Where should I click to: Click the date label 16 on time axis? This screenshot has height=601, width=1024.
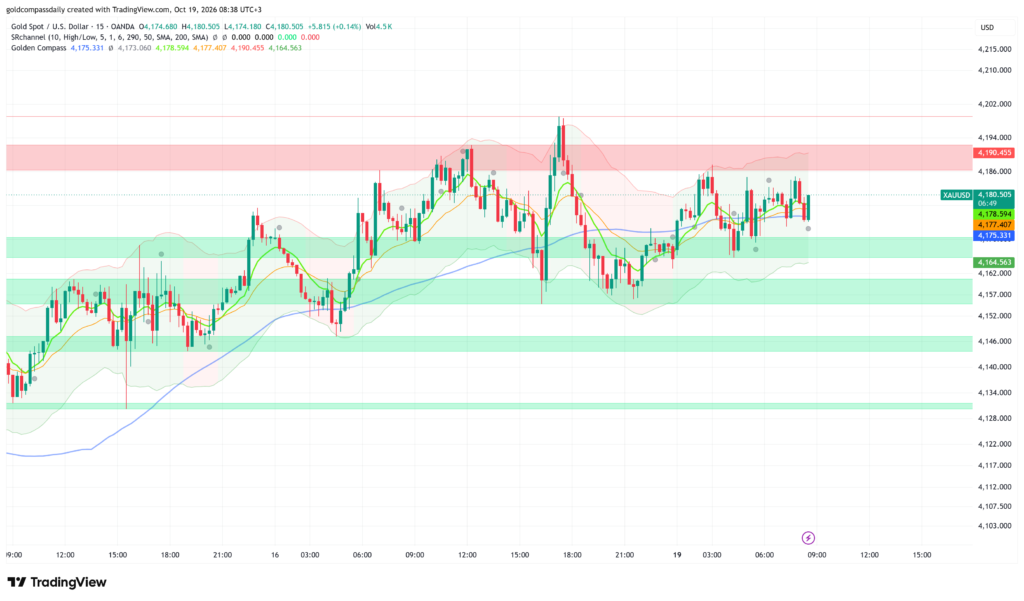click(275, 555)
